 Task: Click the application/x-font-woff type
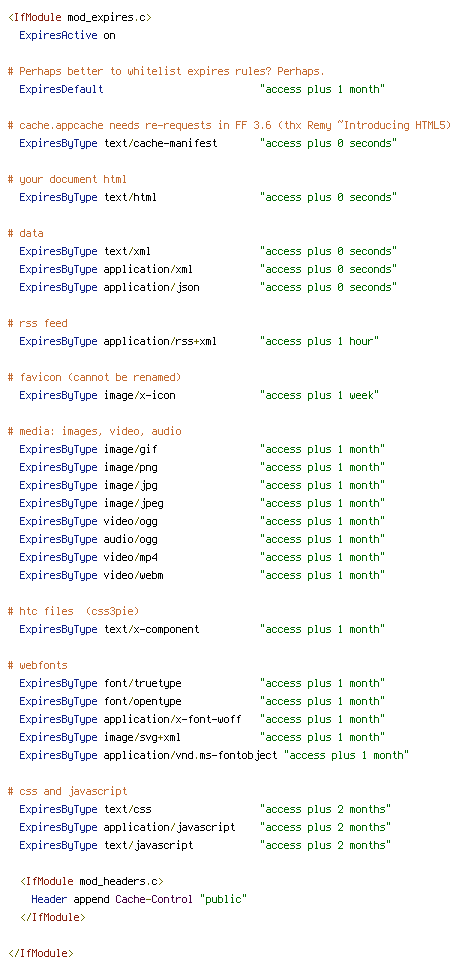(x=172, y=719)
